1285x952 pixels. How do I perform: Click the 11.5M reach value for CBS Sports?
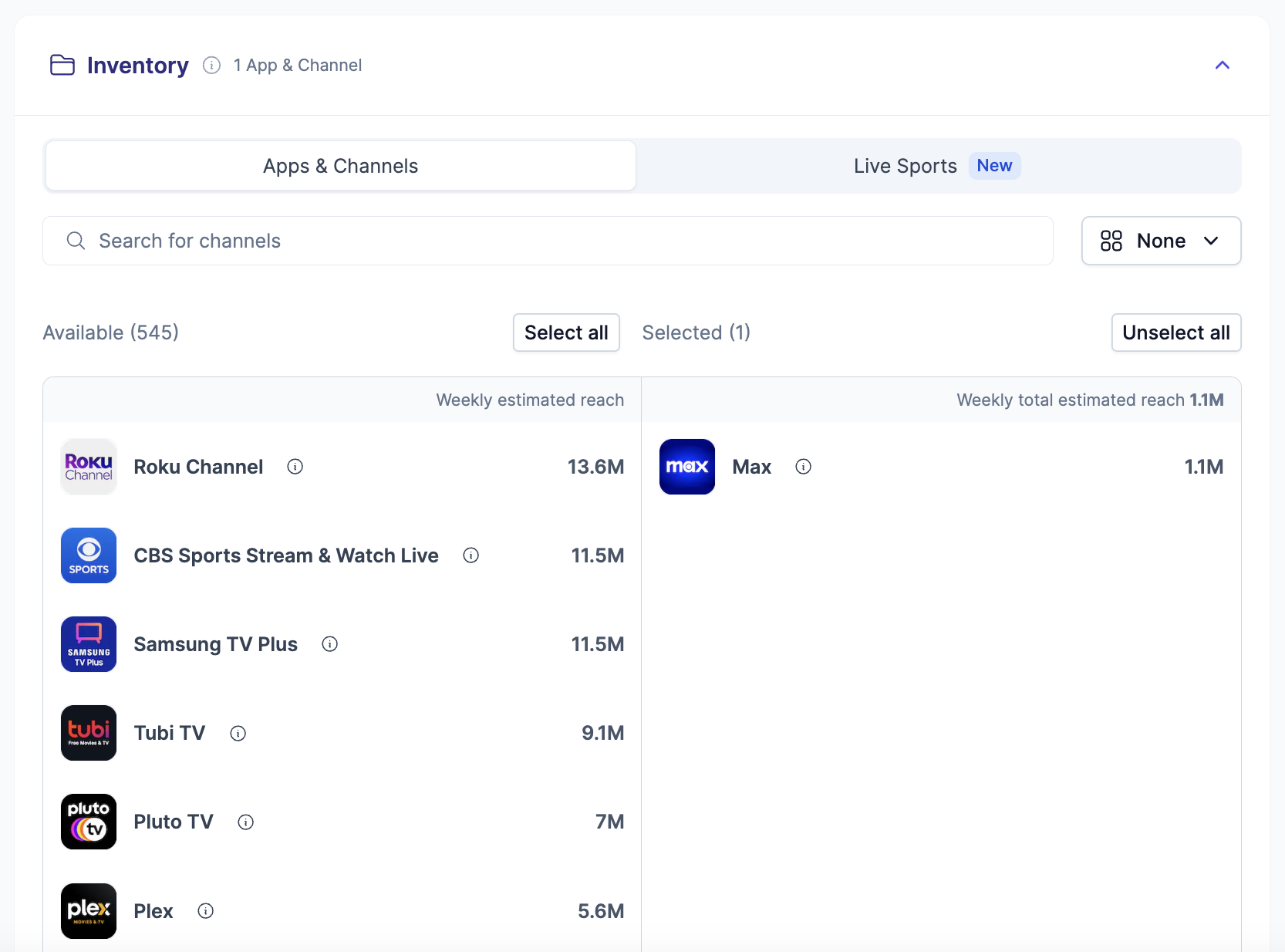click(x=598, y=555)
